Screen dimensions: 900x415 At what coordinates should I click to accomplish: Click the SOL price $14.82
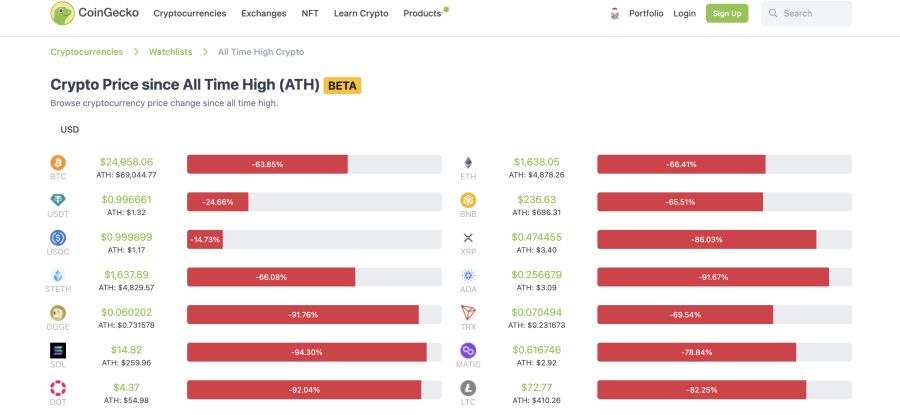pyautogui.click(x=127, y=350)
